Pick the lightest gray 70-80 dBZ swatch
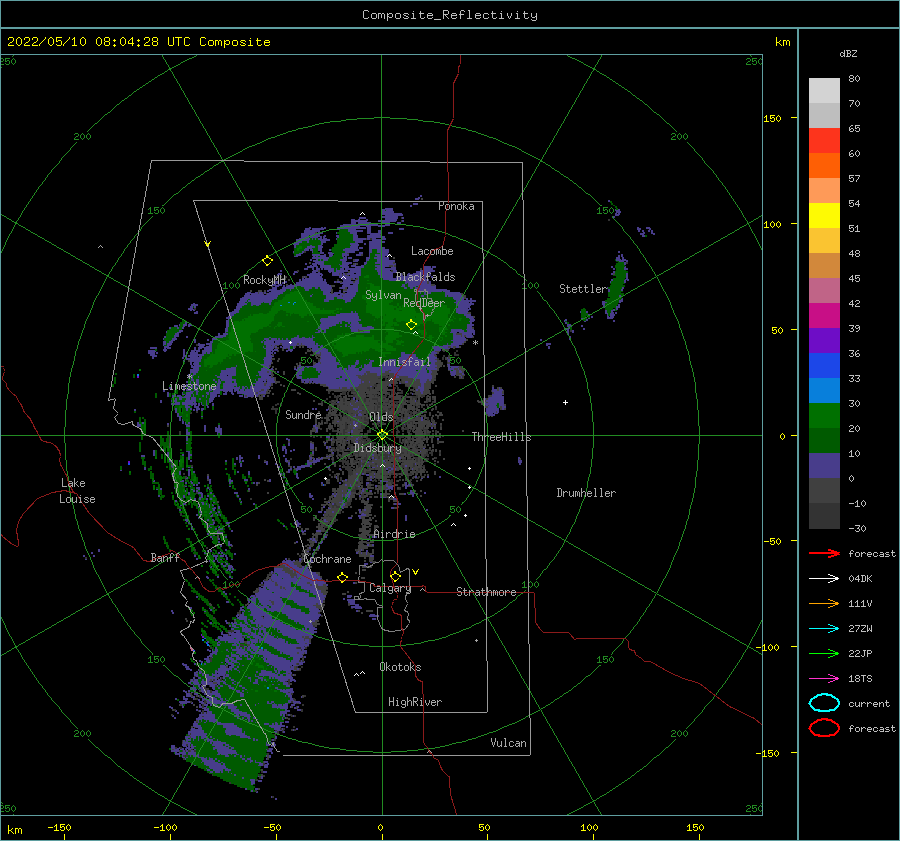 click(x=824, y=91)
